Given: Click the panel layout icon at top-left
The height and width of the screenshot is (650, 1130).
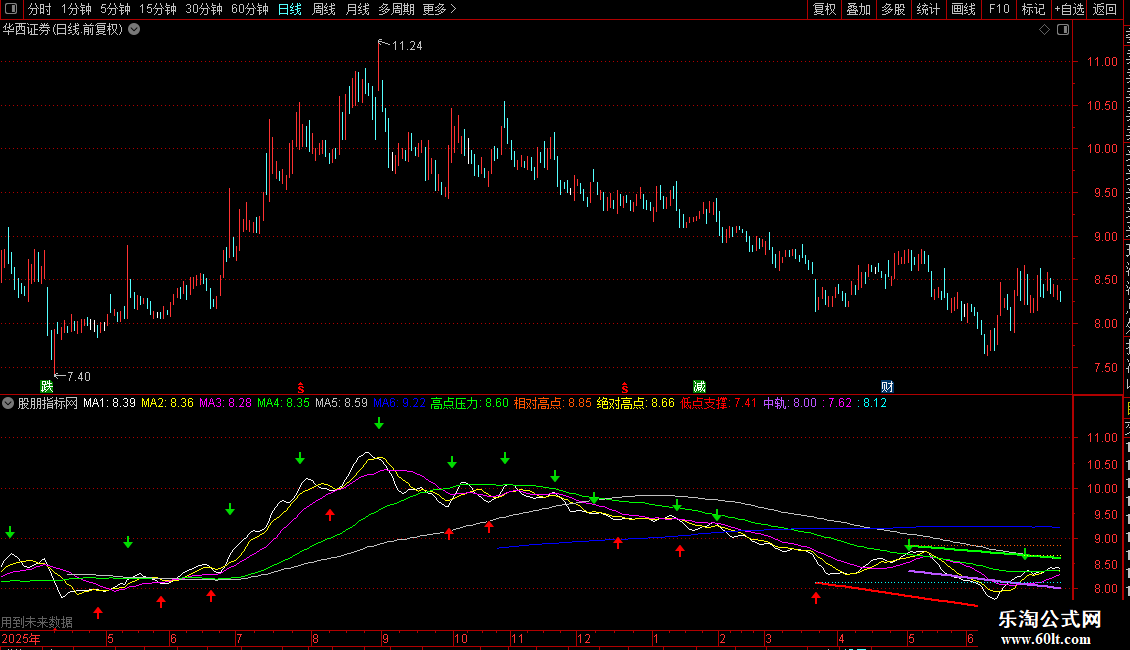Looking at the screenshot, I should (11, 9).
